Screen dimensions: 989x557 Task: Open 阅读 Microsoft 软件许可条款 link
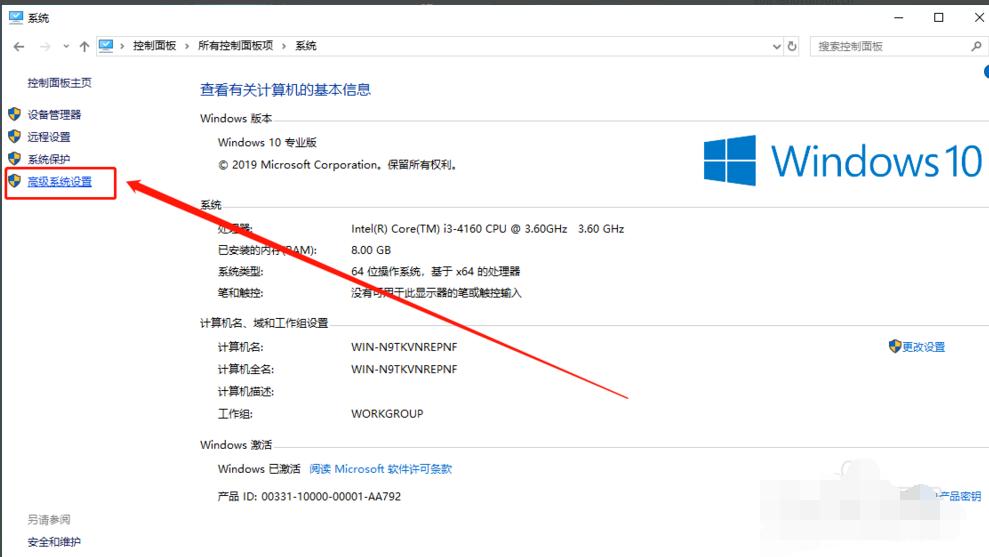[380, 469]
